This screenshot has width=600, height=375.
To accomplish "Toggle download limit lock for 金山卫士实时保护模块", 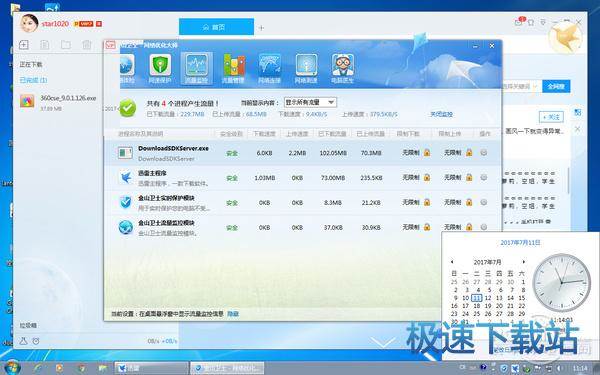I will point(427,202).
